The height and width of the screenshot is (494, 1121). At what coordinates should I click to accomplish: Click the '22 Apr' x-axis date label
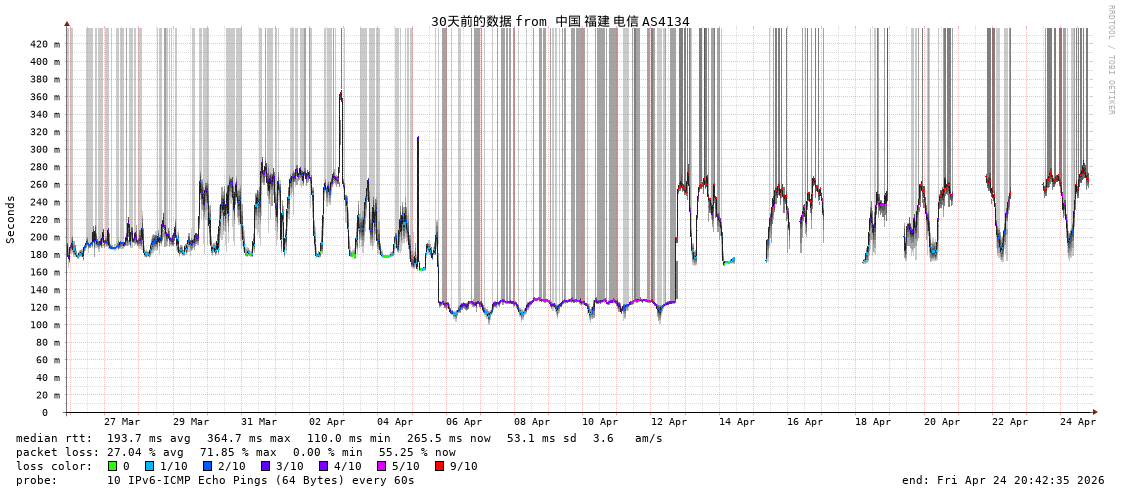[x=1009, y=422]
